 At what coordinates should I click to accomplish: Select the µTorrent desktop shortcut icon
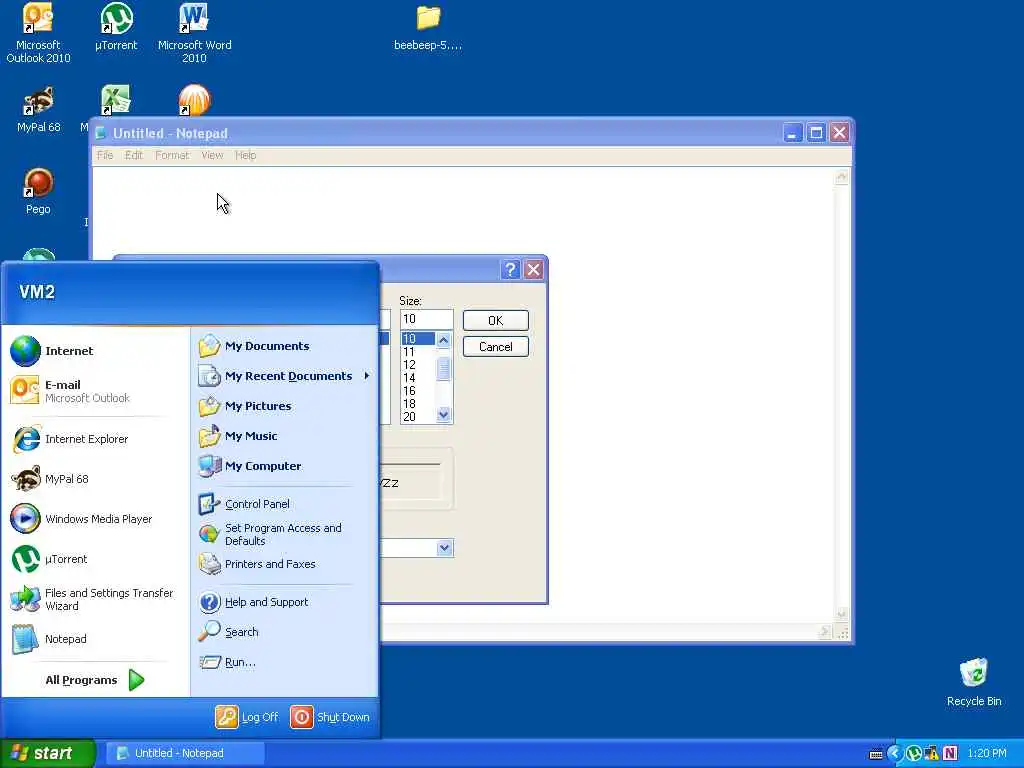[116, 27]
